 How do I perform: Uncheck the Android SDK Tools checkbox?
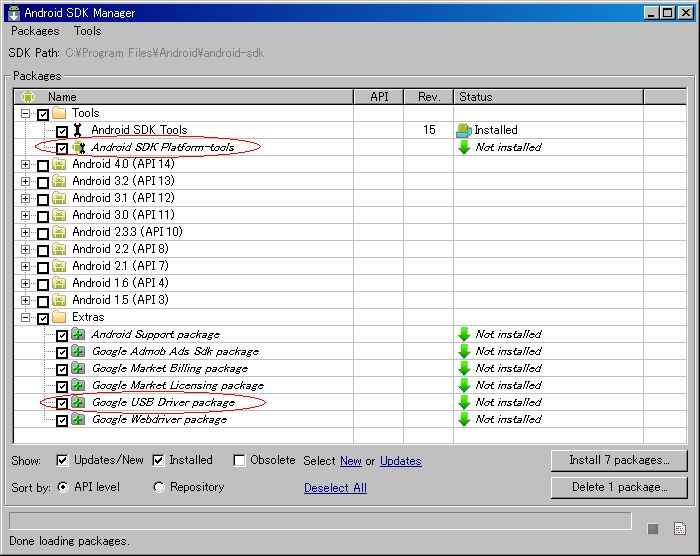click(62, 131)
